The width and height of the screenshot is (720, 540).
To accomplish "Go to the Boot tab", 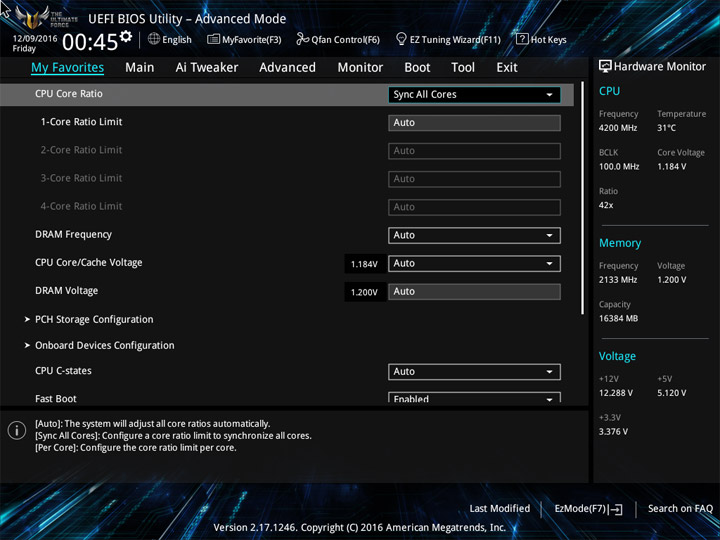I will 417,68.
